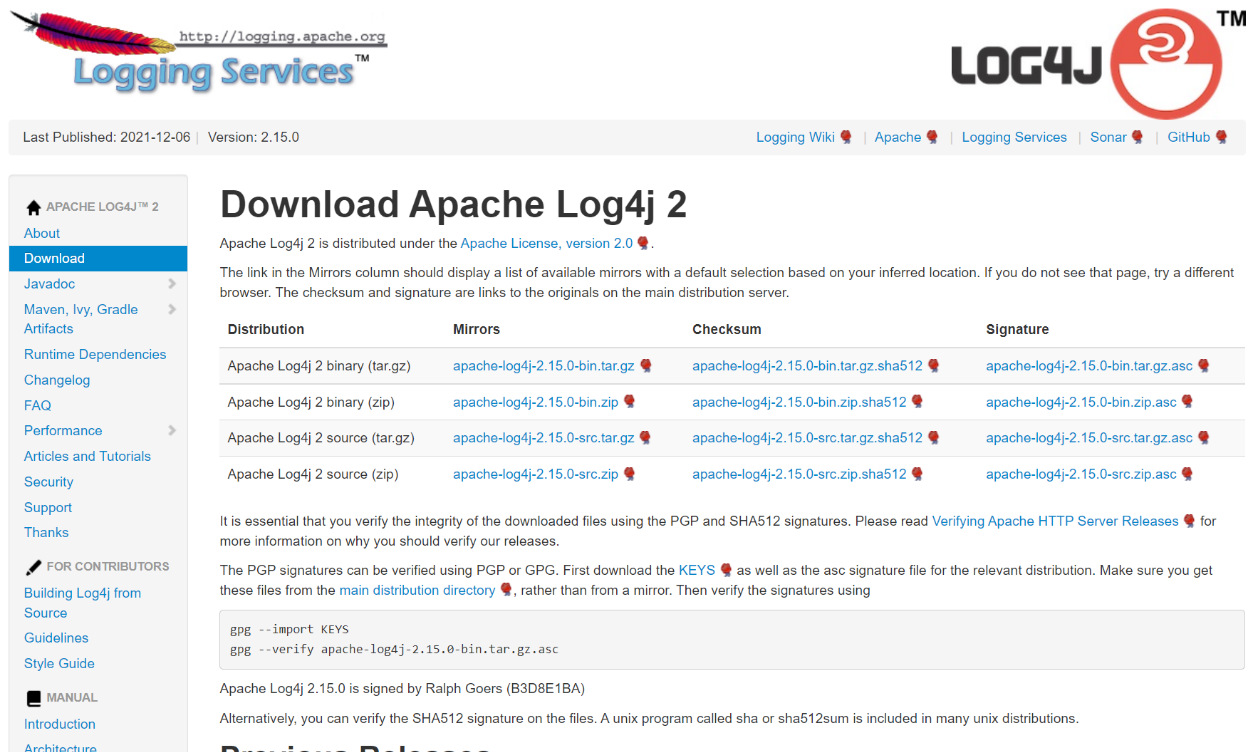The width and height of the screenshot is (1248, 752).
Task: Expand the Performance submenu arrow
Action: (x=172, y=431)
